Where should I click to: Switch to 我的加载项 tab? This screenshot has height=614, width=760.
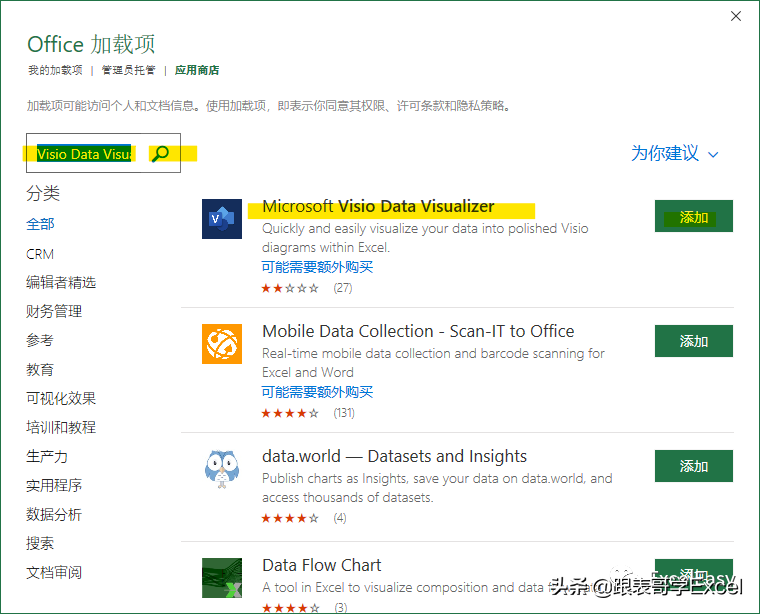coord(55,70)
